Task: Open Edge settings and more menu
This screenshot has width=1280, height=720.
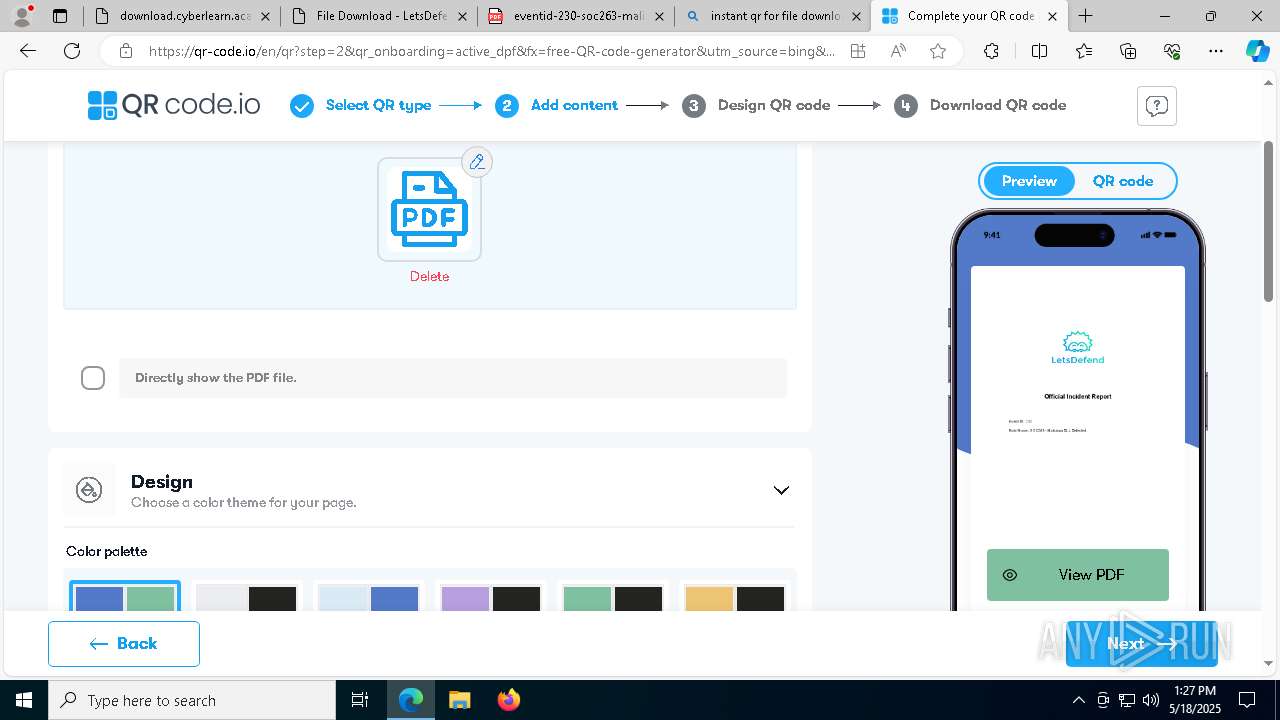Action: click(x=1216, y=51)
